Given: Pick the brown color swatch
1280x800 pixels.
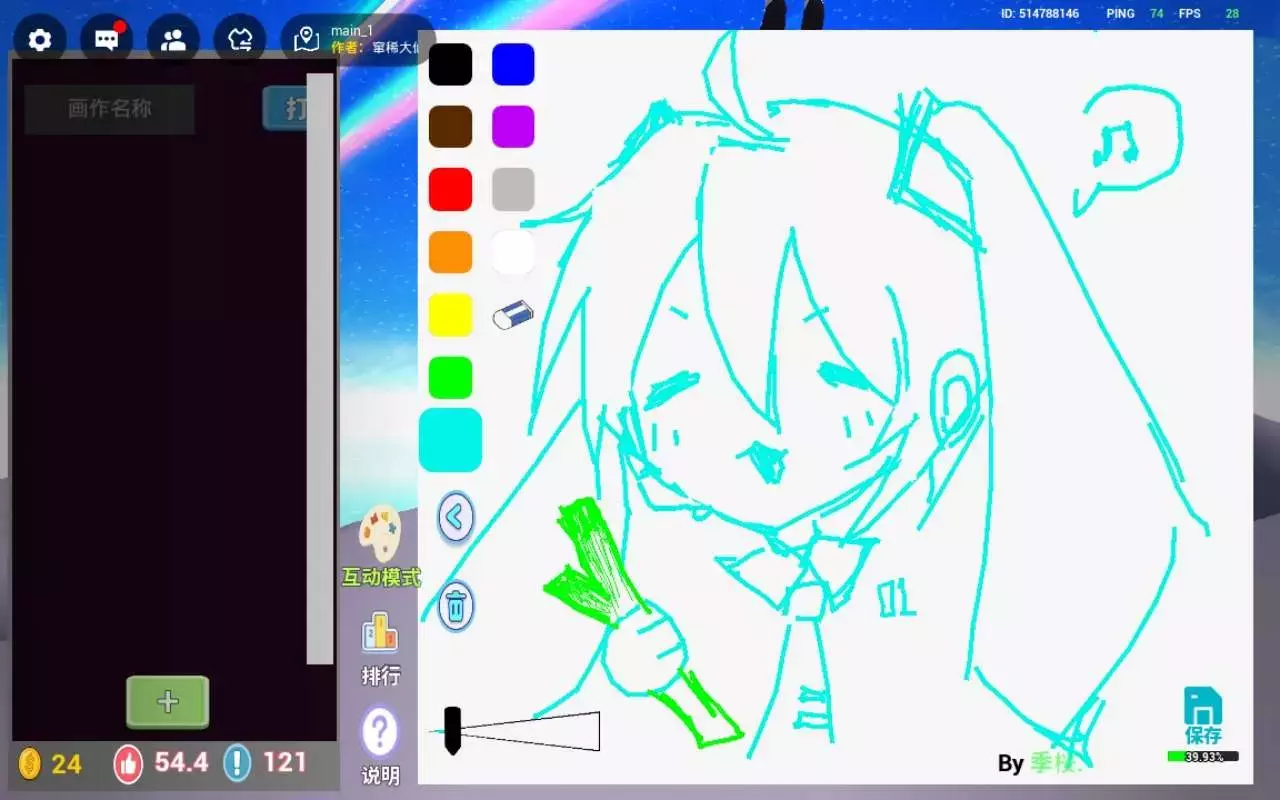Looking at the screenshot, I should [x=450, y=127].
